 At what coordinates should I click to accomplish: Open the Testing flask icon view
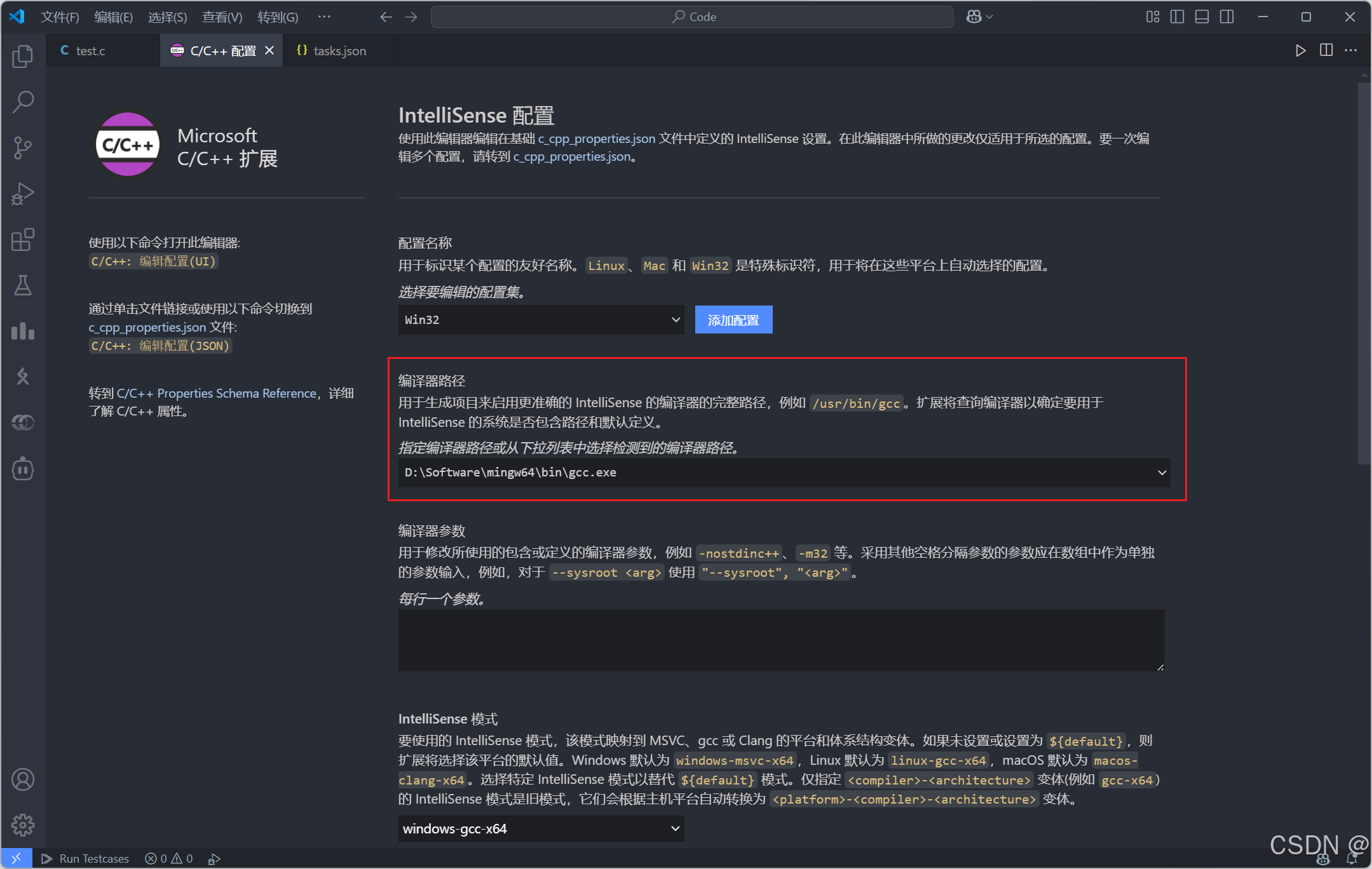23,285
